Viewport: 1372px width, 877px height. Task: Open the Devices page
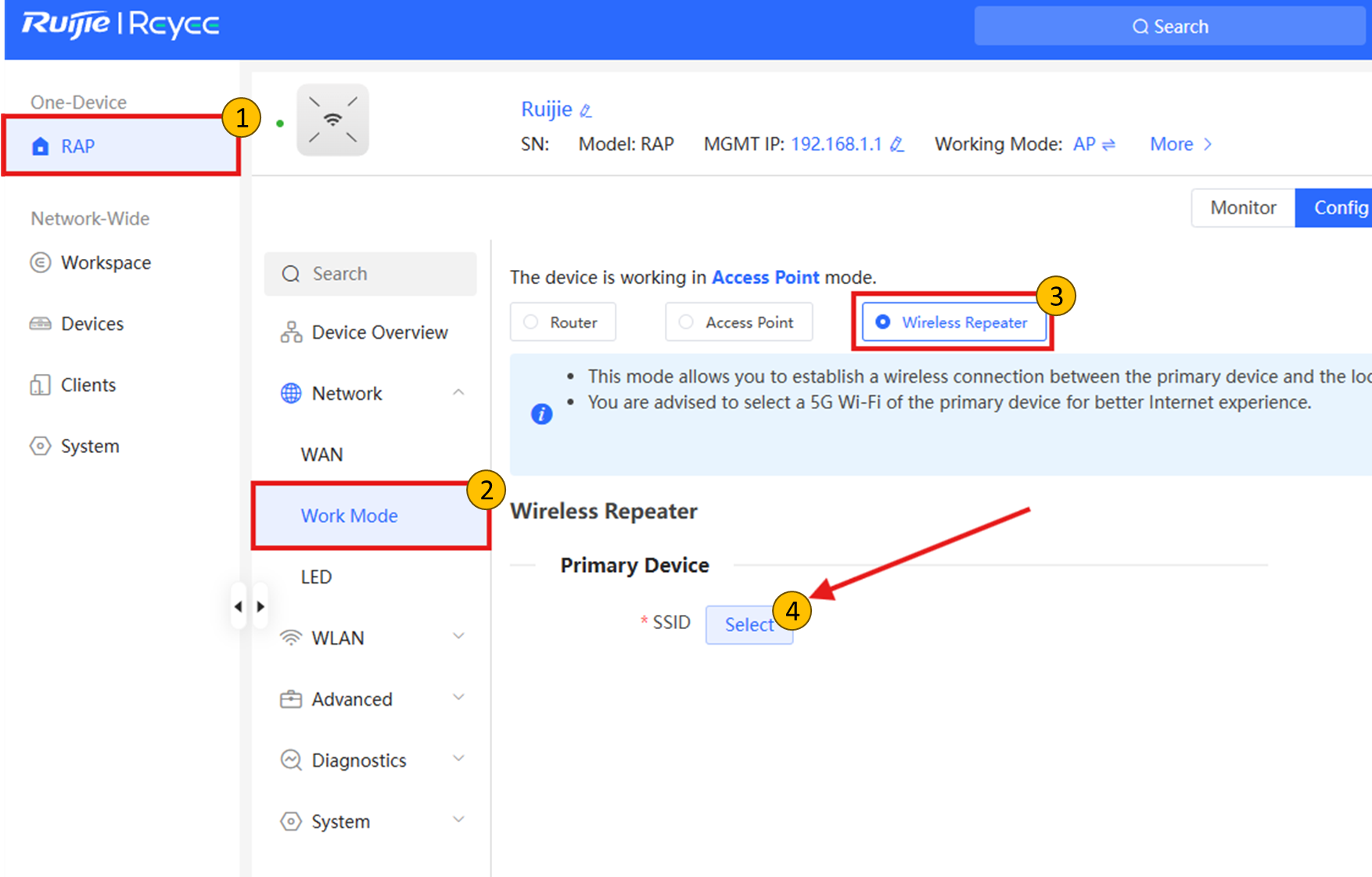[x=92, y=323]
